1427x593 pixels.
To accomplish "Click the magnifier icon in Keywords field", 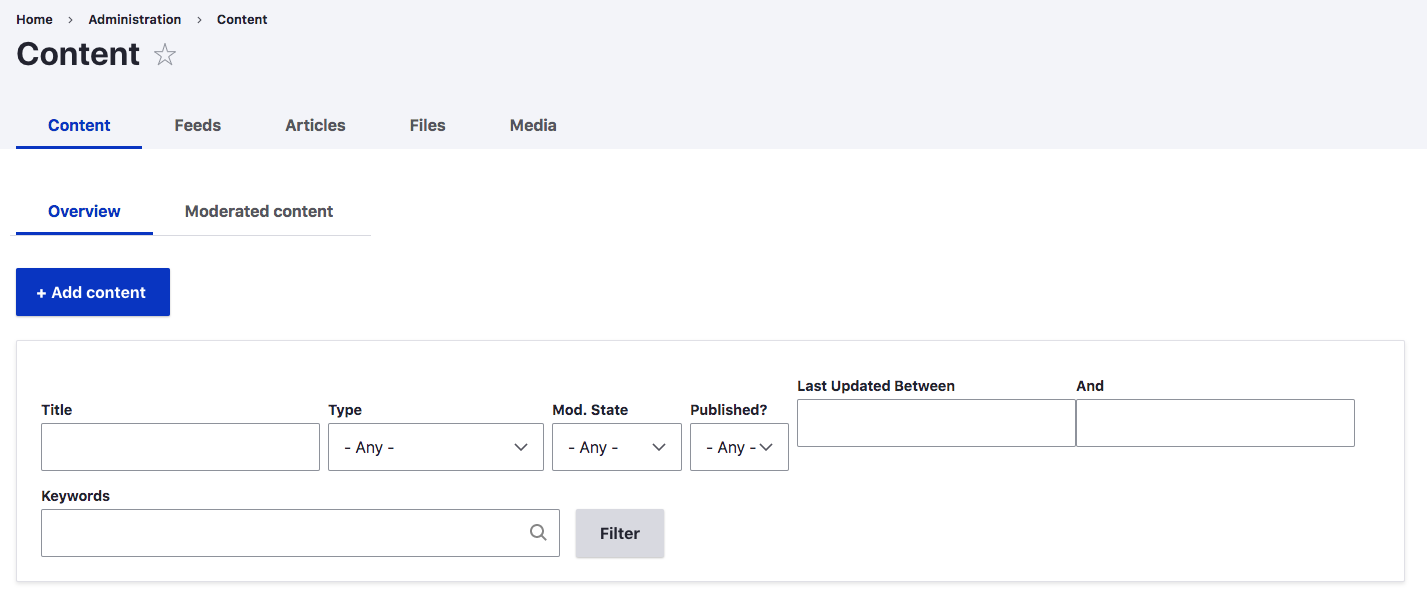I will 538,533.
